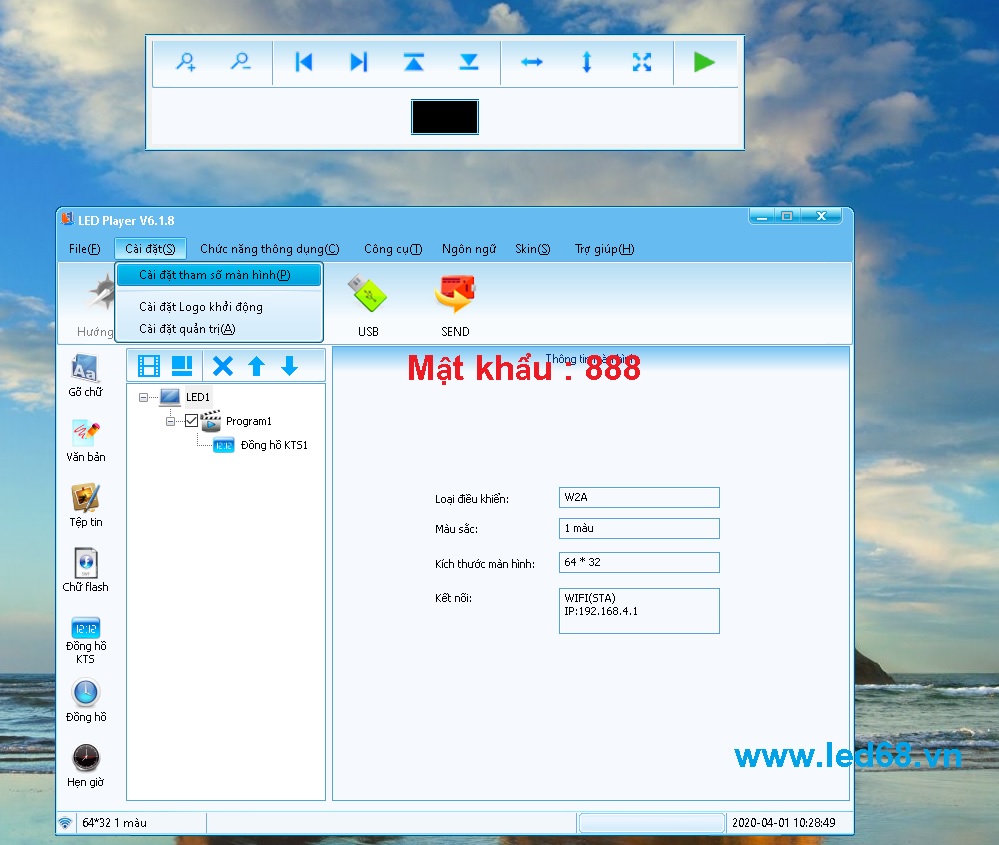The height and width of the screenshot is (845, 999).
Task: Move item up with the blue arrow icon
Action: tap(258, 365)
